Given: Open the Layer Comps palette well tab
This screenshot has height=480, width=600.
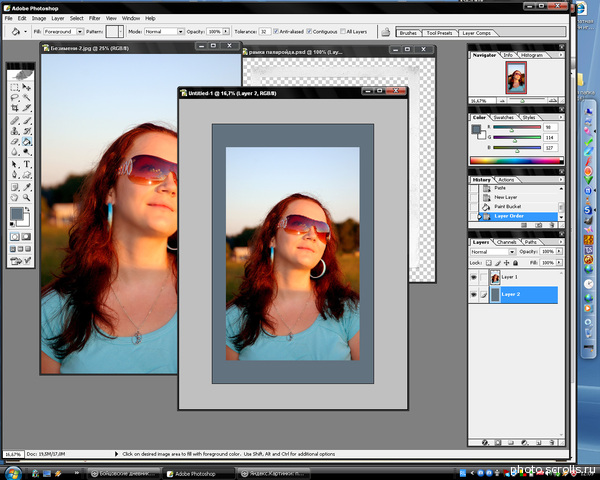Looking at the screenshot, I should click(x=476, y=33).
